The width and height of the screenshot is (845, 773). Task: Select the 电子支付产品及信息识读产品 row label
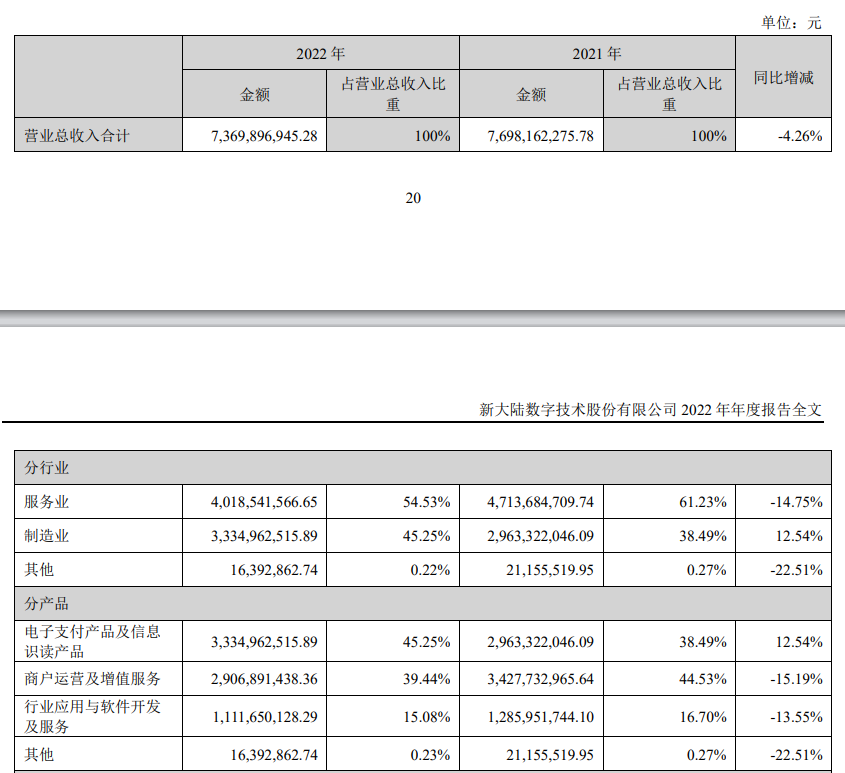tap(91, 641)
